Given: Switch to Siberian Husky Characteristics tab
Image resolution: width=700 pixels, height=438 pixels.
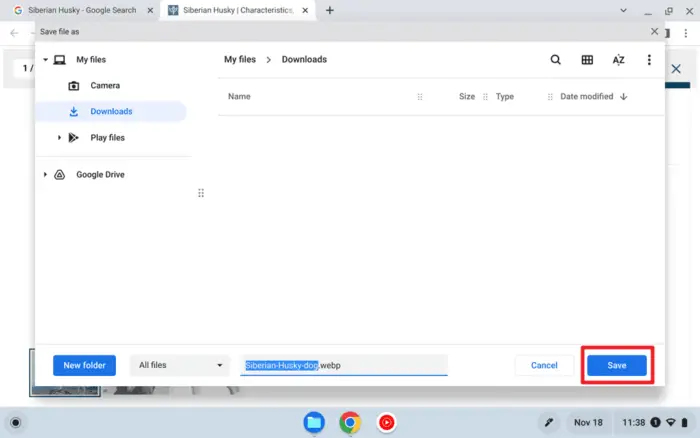Looking at the screenshot, I should coord(238,10).
